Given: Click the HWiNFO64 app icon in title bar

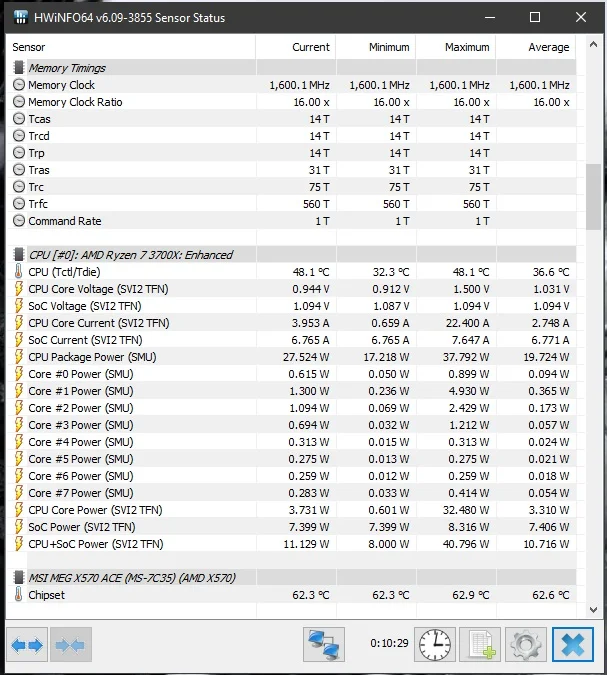Looking at the screenshot, I should [20, 17].
